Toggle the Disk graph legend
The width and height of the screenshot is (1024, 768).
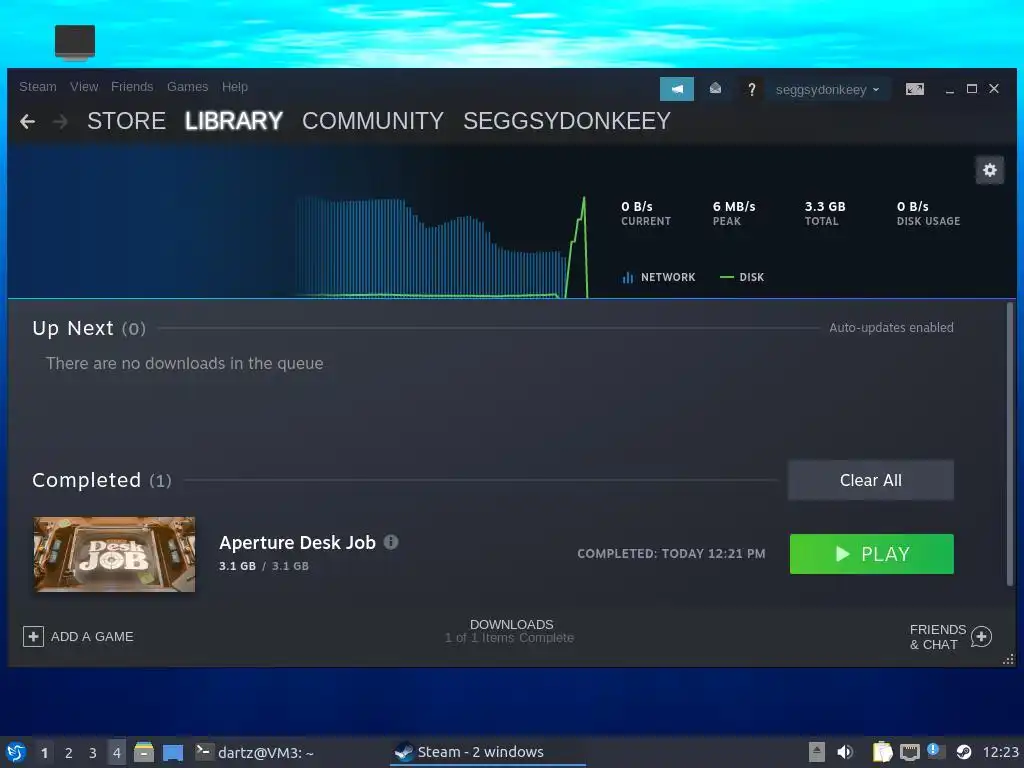point(742,277)
